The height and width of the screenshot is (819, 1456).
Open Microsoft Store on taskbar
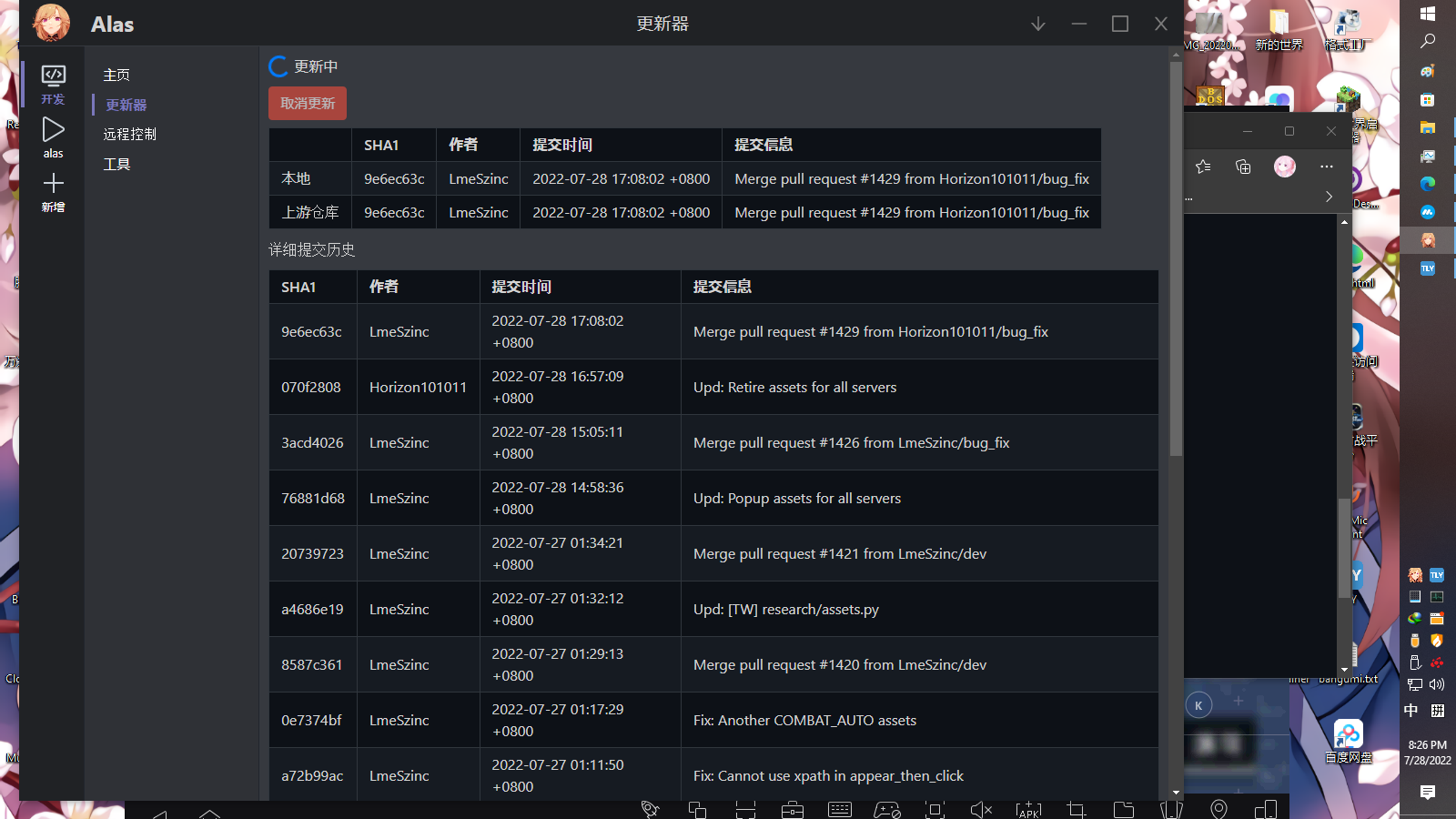coord(1428,99)
